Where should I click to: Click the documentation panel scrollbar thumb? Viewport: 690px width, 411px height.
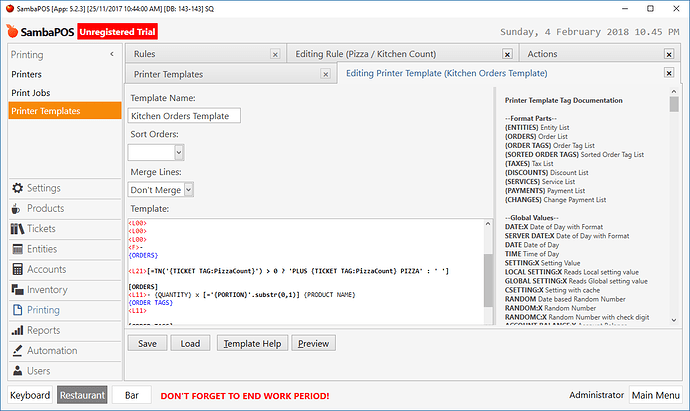point(674,104)
